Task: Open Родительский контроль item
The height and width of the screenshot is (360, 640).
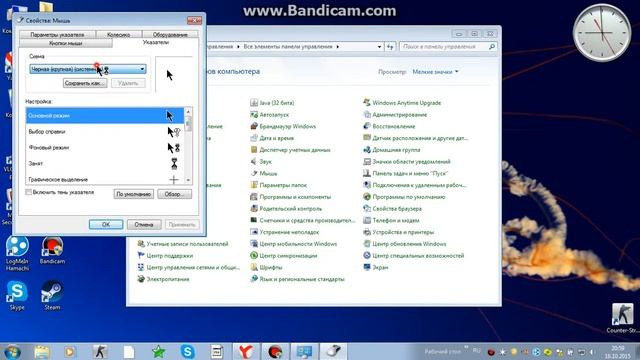Action: coord(286,209)
